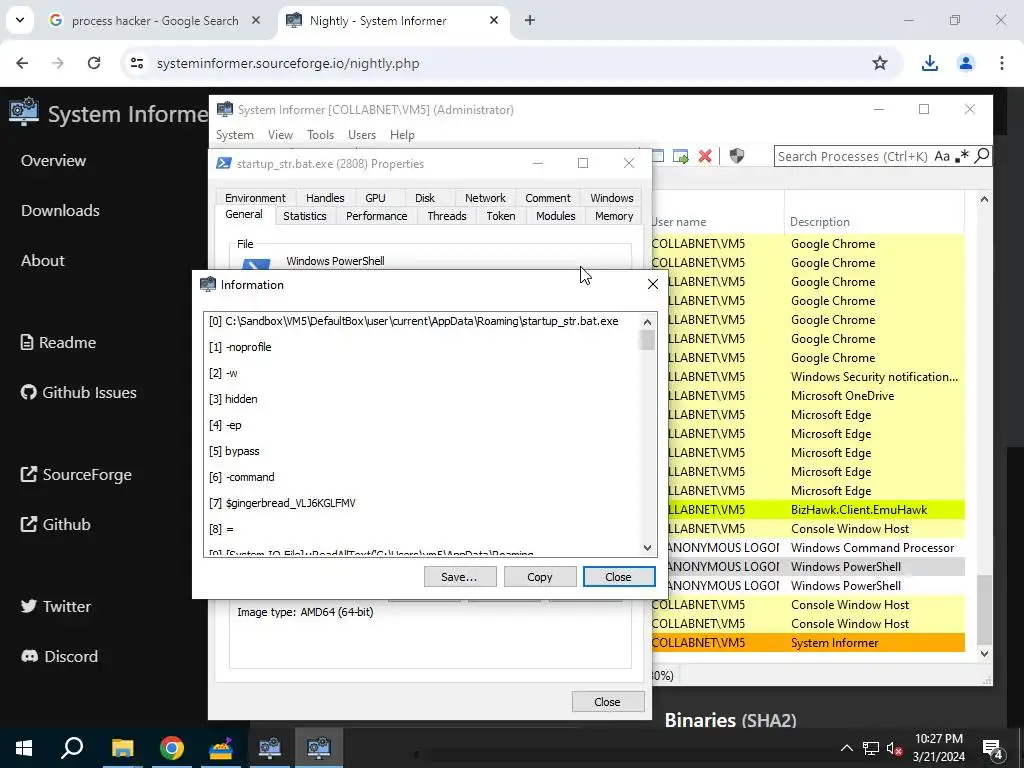1024x768 pixels.
Task: Click Close in the Information dialog
Action: 618,577
